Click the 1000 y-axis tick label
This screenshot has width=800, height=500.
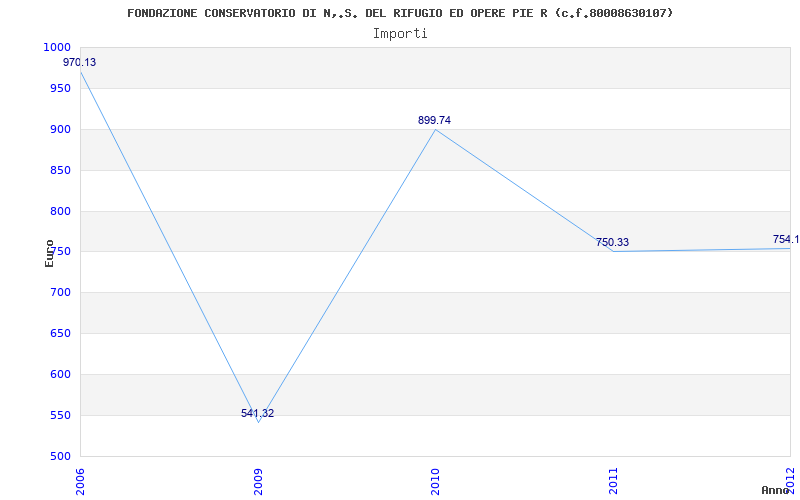(57, 47)
